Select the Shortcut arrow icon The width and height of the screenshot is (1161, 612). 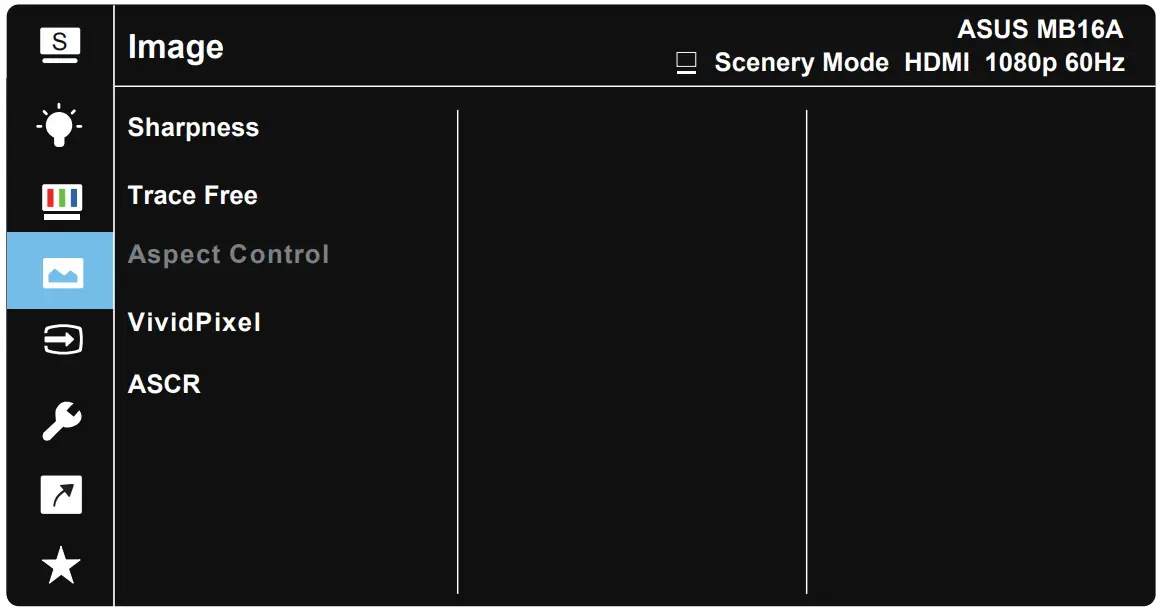[60, 495]
